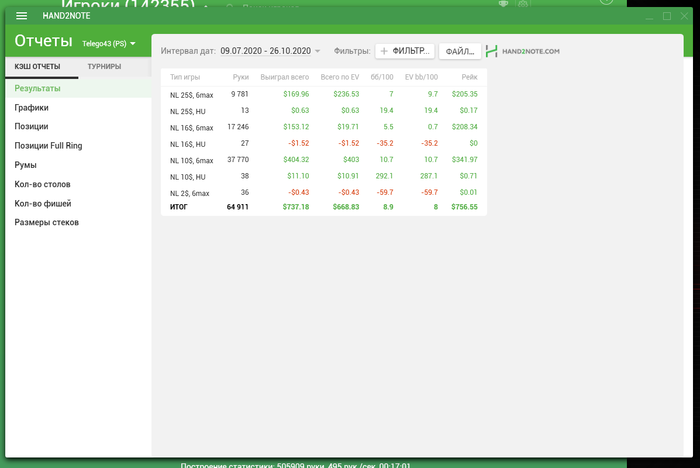The image size is (700, 468).
Task: Open the hamburger menu icon
Action: pyautogui.click(x=21, y=16)
